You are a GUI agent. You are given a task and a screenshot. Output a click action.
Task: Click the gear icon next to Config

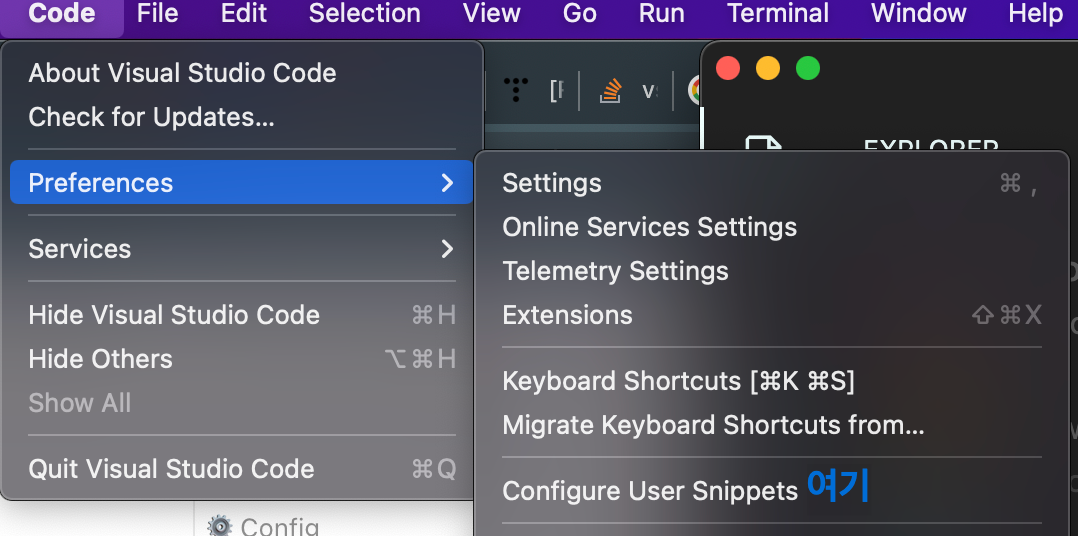click(x=219, y=526)
